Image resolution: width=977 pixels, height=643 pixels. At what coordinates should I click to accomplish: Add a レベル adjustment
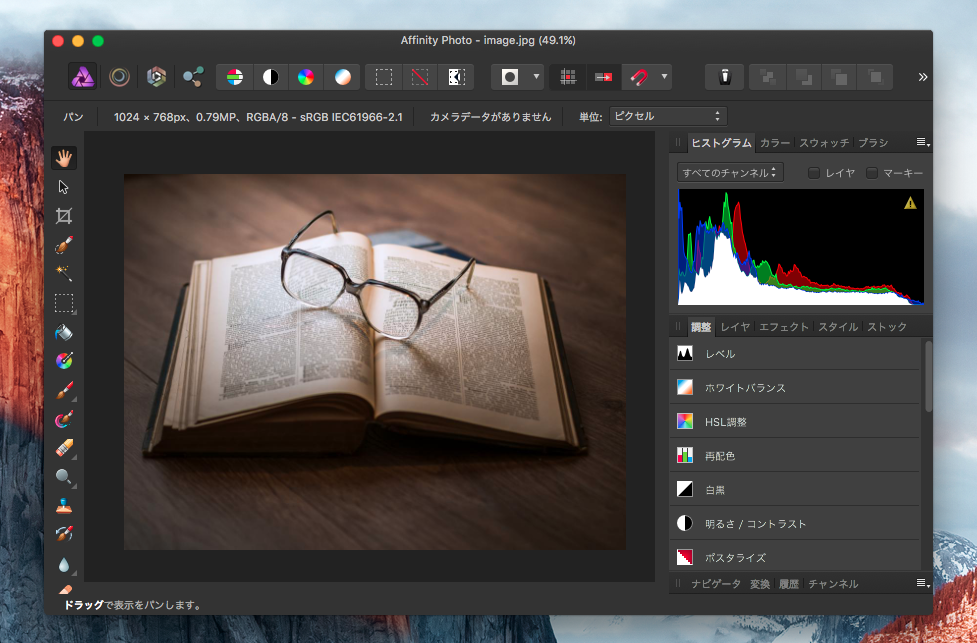720,353
